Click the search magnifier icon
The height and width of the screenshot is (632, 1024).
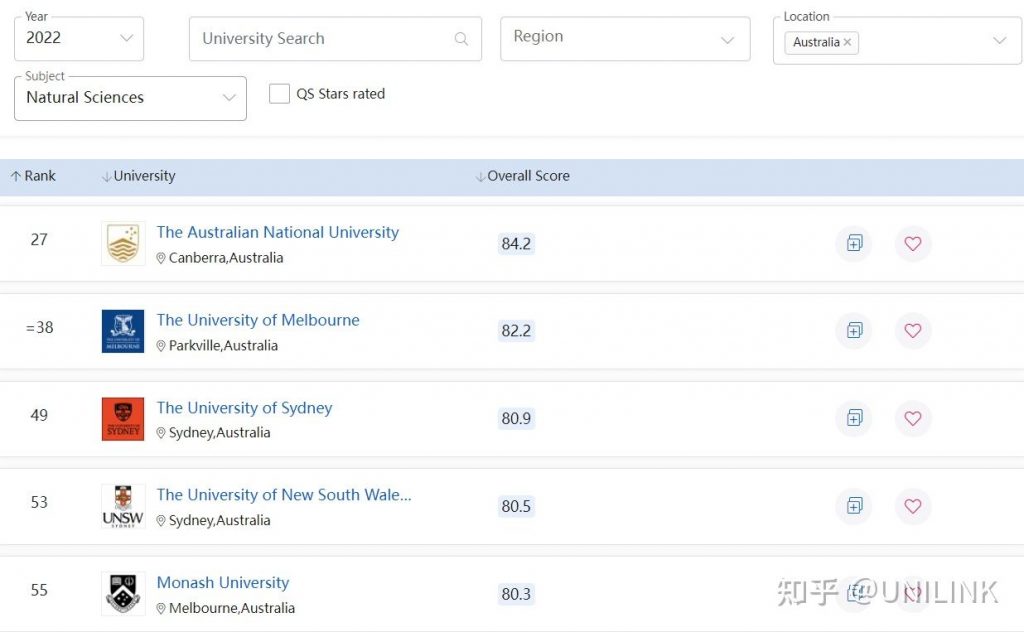point(461,39)
